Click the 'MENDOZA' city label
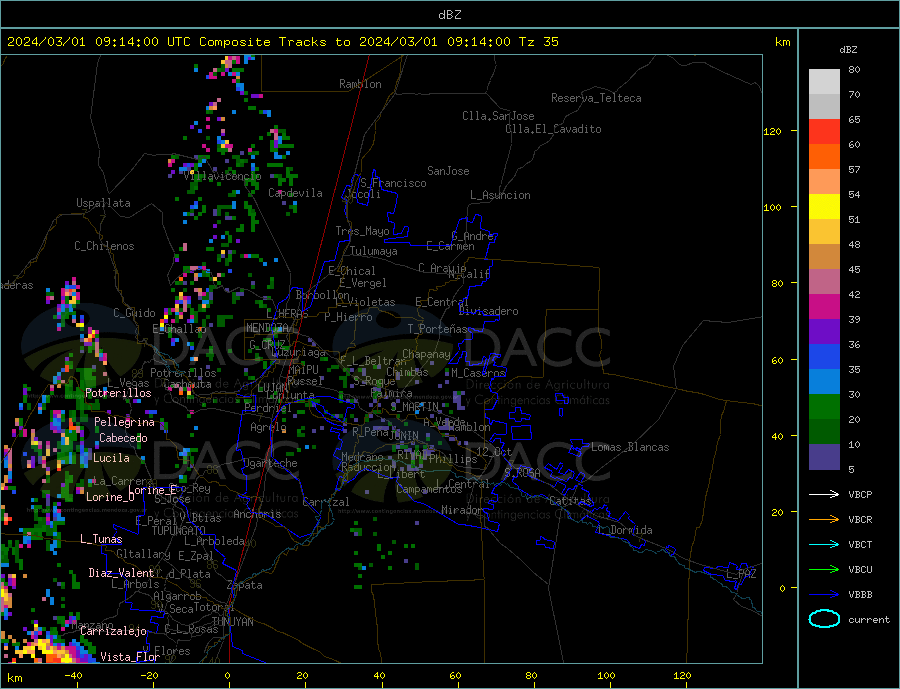Viewport: 900px width, 689px height. coord(269,328)
